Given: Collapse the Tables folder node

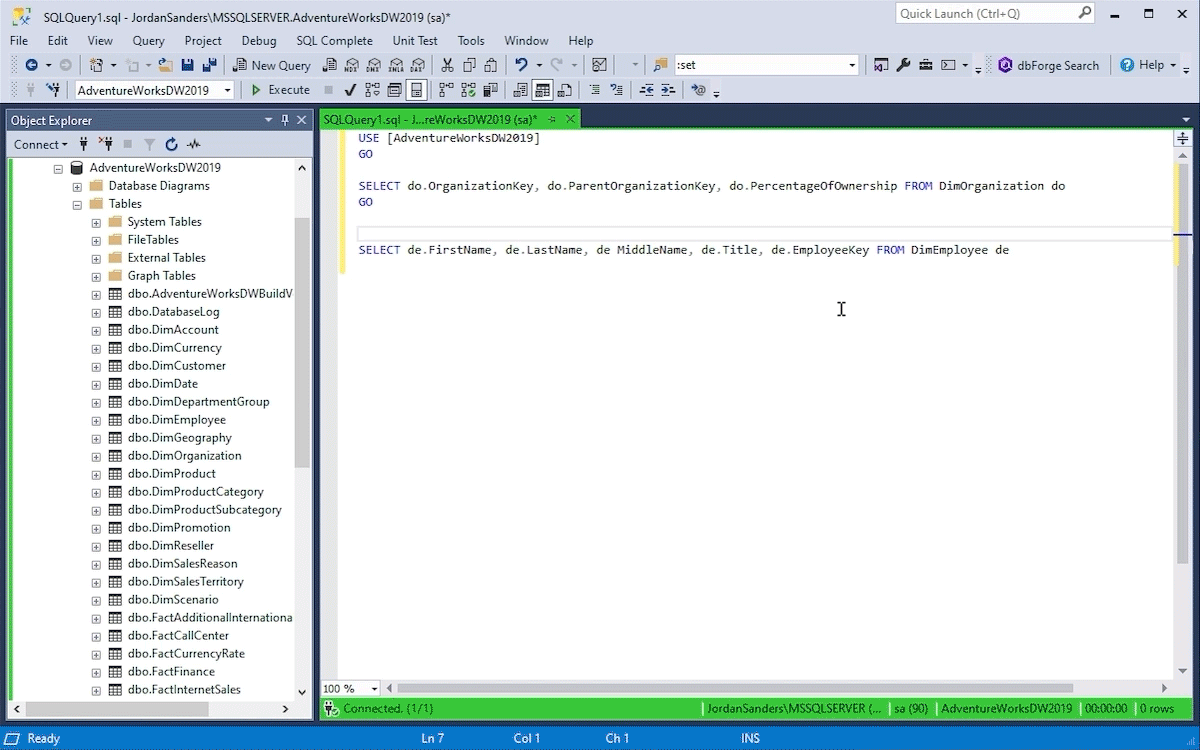Looking at the screenshot, I should (x=77, y=204).
